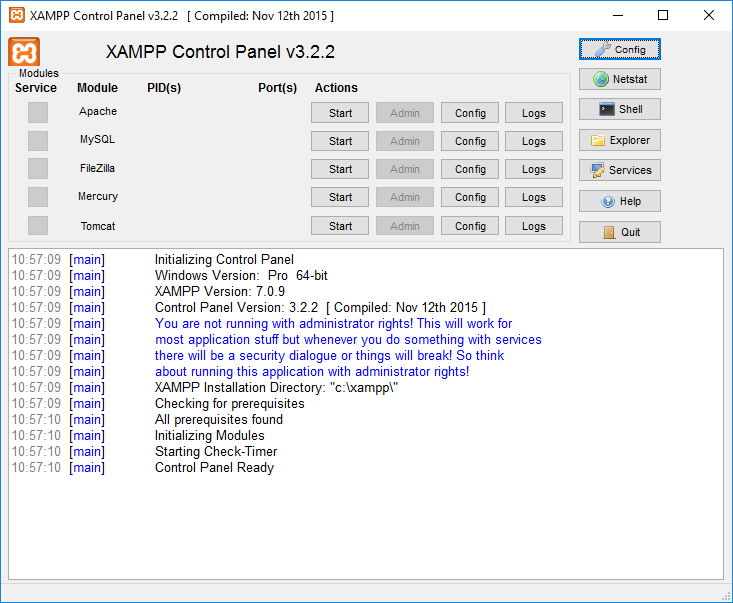
Task: Open Config for Apache row
Action: pyautogui.click(x=470, y=113)
